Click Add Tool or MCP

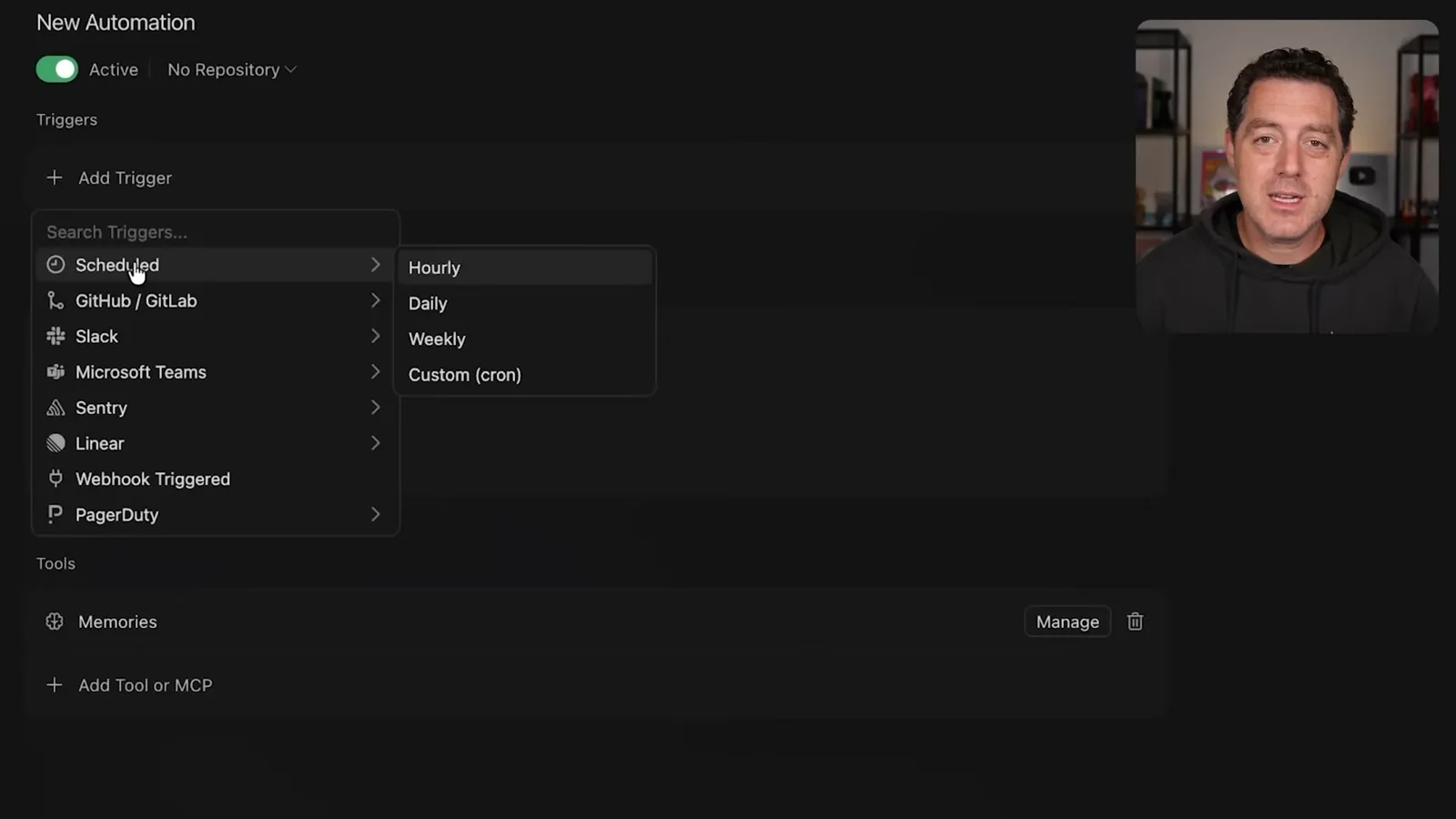145,685
